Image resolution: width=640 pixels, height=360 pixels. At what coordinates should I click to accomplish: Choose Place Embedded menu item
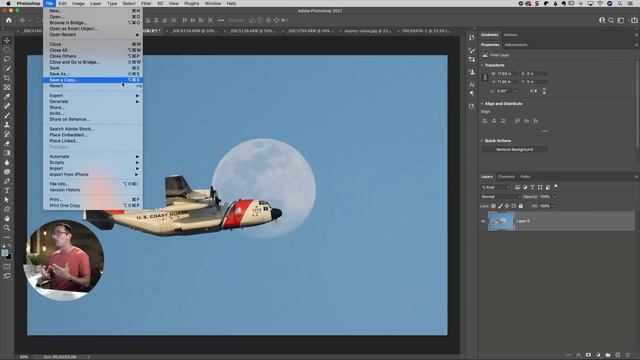click(93, 135)
